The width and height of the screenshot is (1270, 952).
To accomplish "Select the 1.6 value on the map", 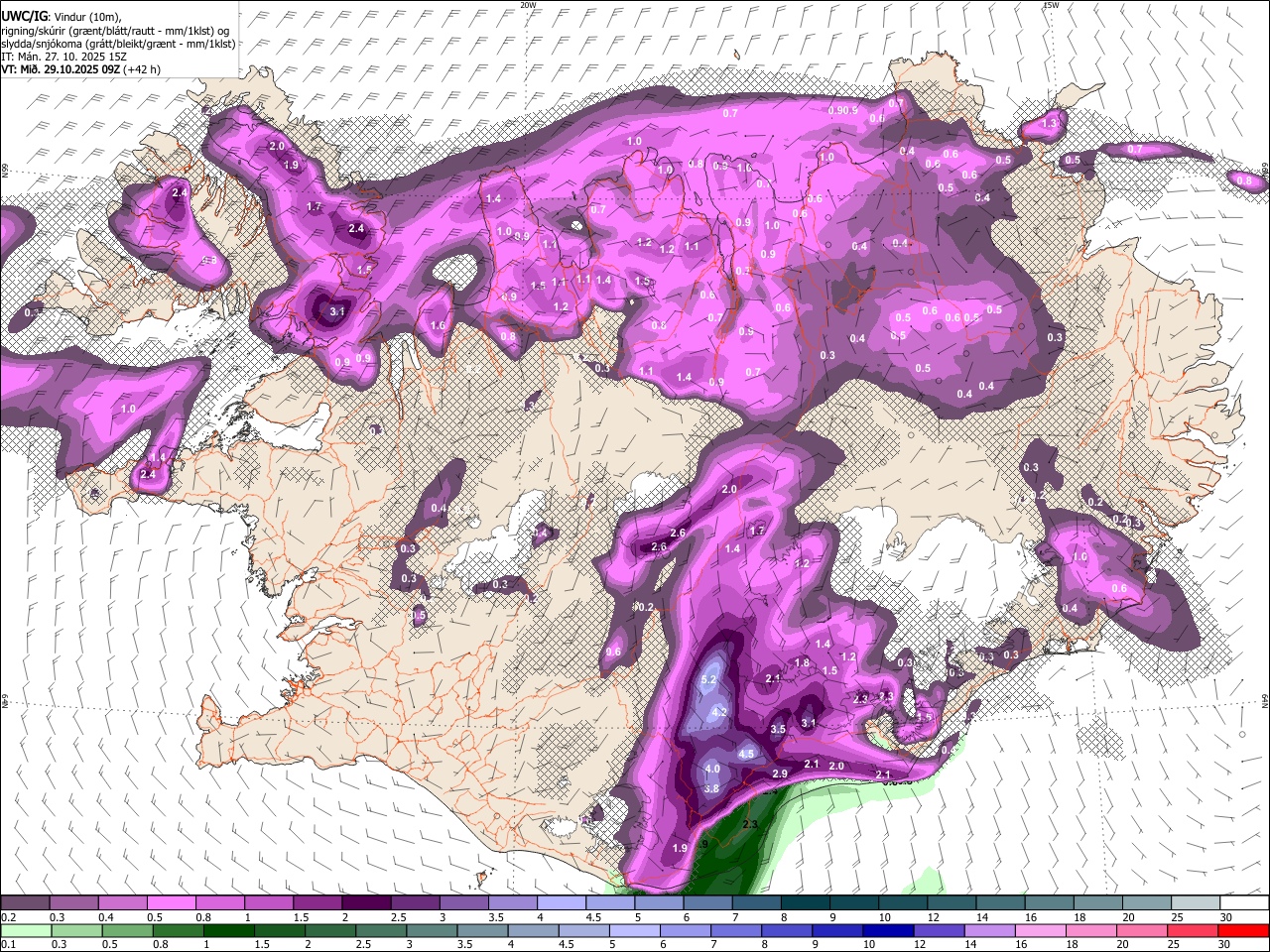I will click(x=438, y=325).
